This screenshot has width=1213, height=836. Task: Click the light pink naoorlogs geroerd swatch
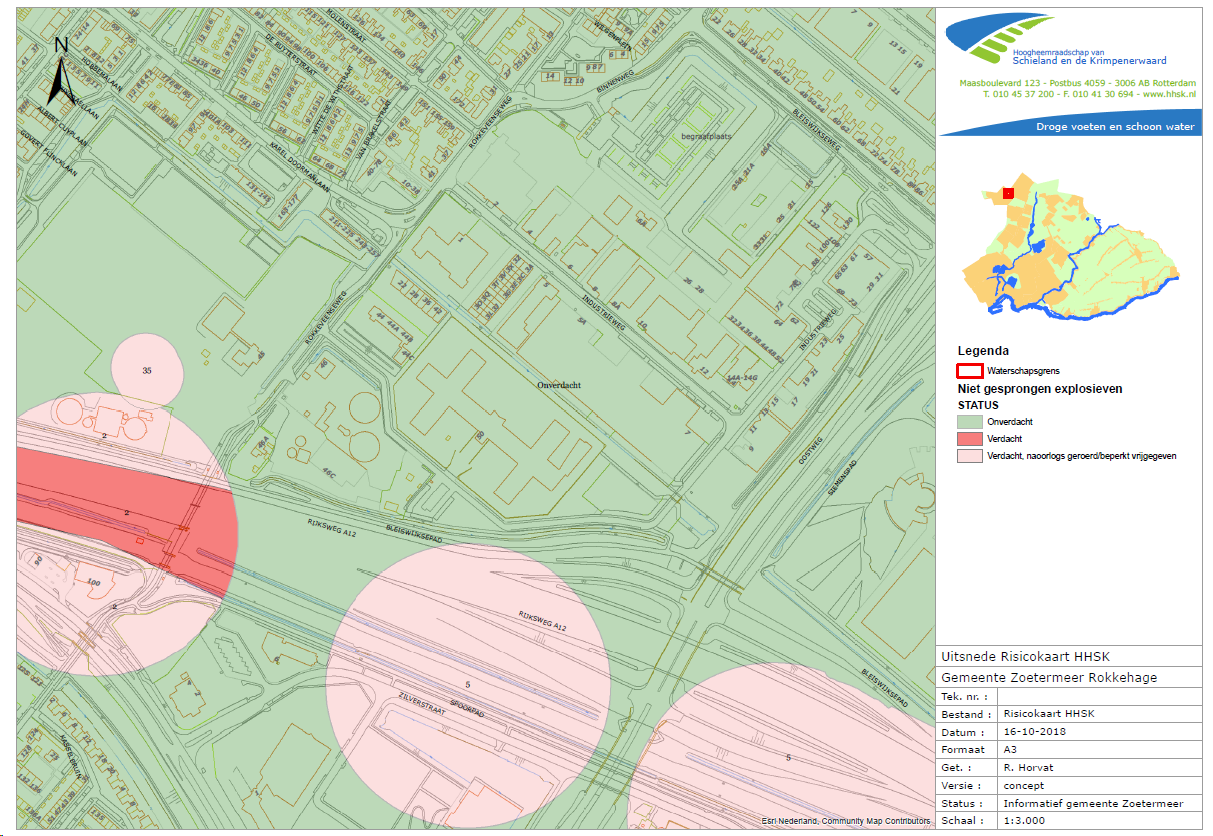click(971, 456)
